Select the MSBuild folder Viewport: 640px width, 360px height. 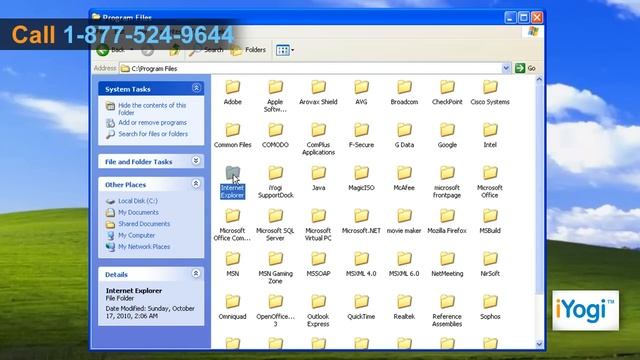pos(490,221)
